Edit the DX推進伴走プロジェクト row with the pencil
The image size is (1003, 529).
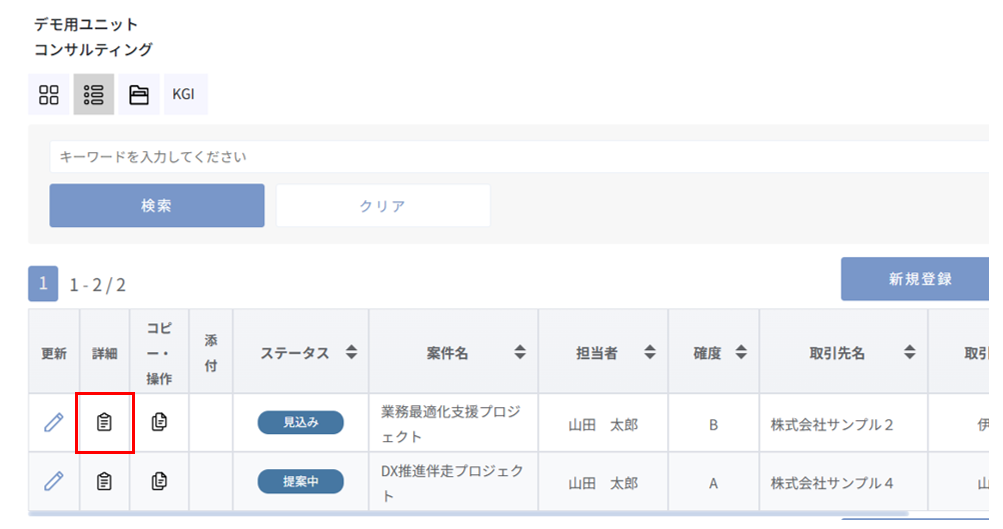[x=54, y=482]
